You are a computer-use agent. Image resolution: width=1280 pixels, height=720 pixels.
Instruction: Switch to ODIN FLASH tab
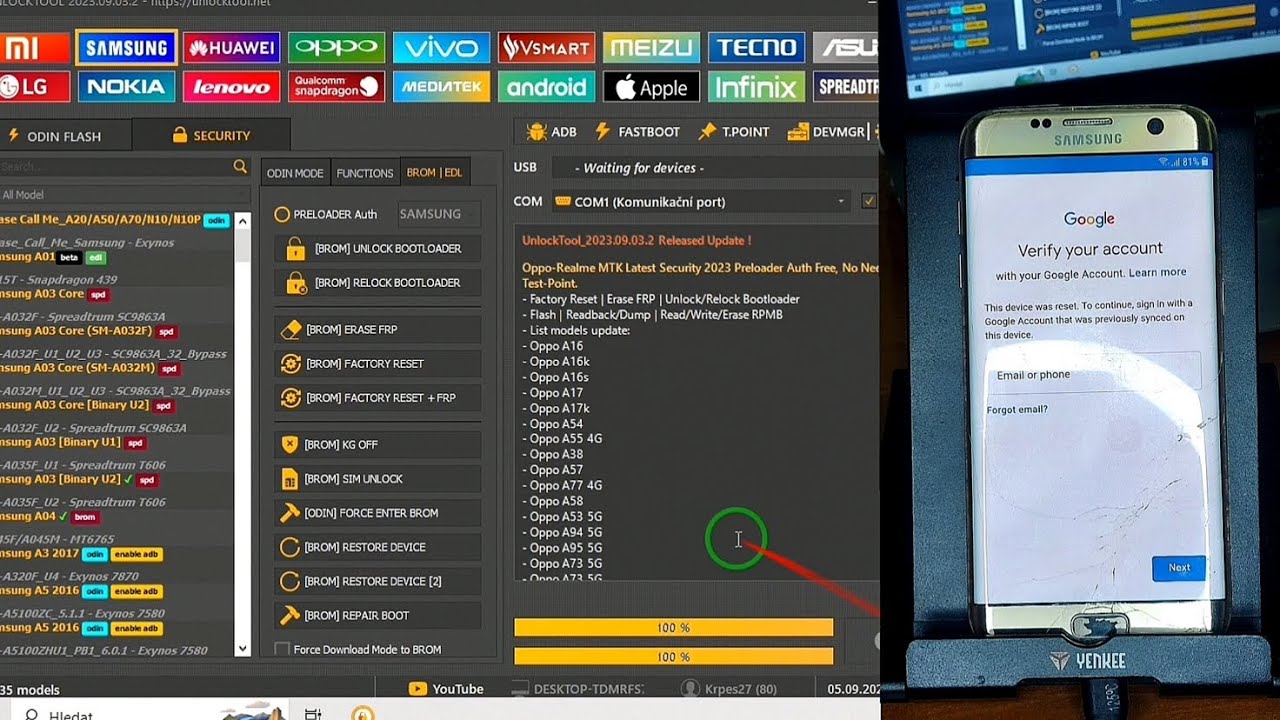[x=65, y=135]
